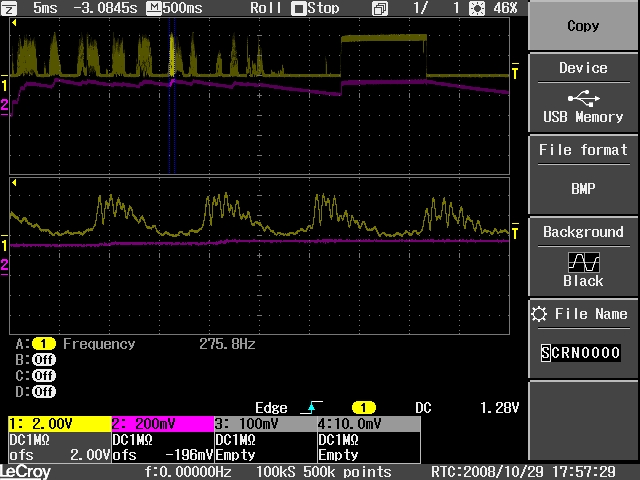The width and height of the screenshot is (640, 480).
Task: Select the BMP file format value
Action: click(583, 189)
